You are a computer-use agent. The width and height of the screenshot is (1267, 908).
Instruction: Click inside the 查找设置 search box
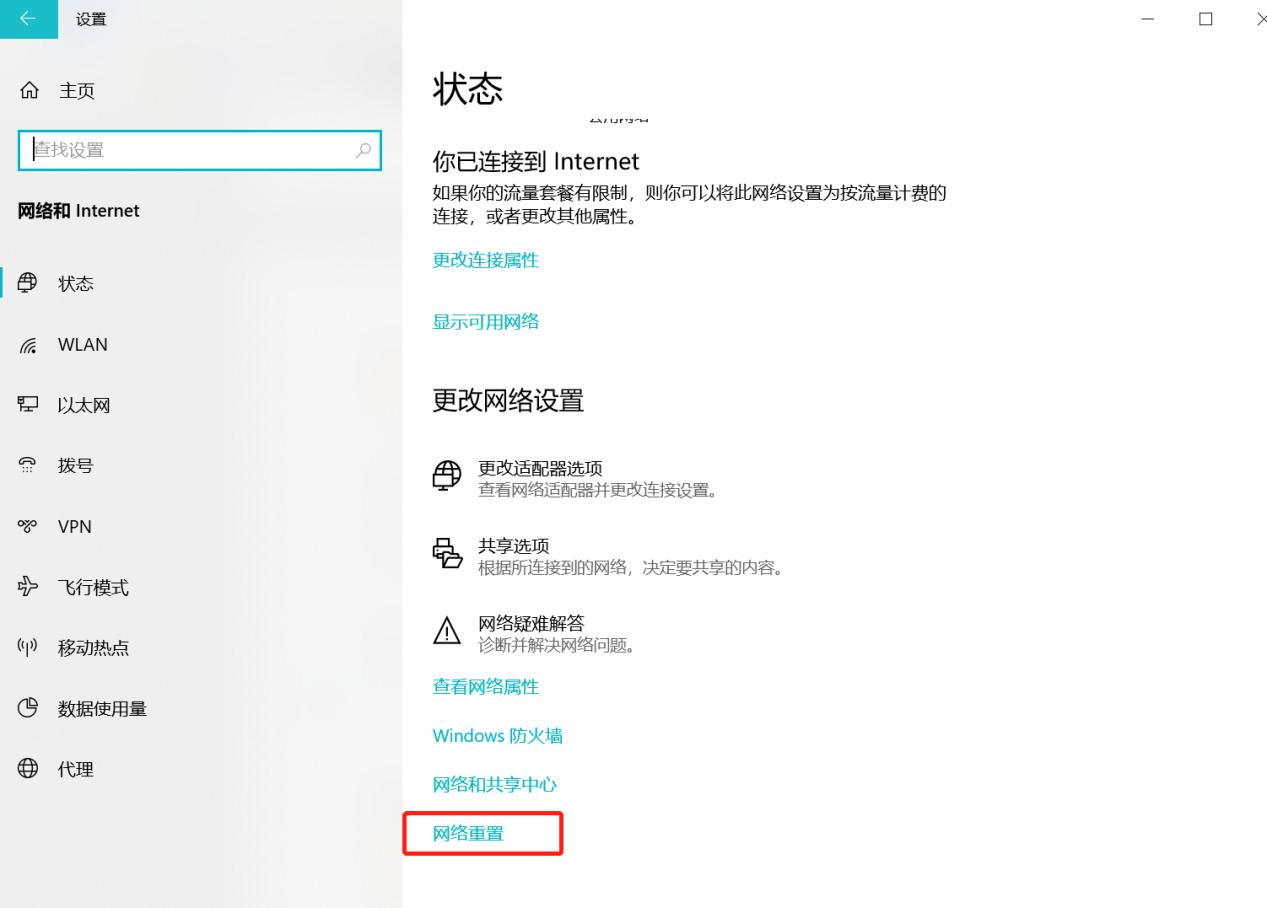click(x=199, y=150)
